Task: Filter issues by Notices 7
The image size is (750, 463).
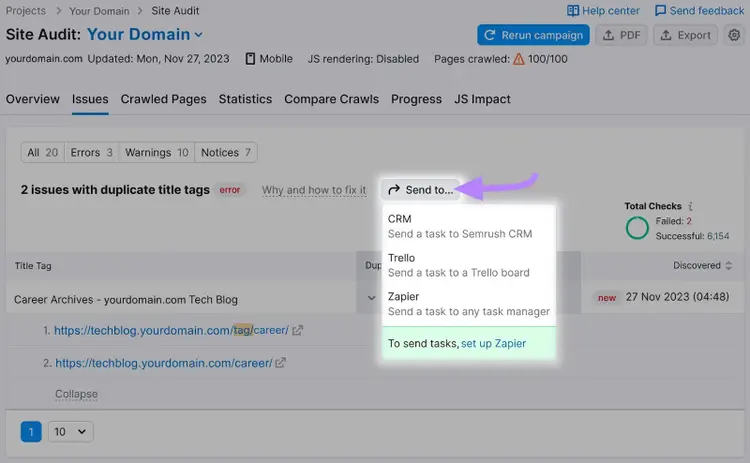Action: [226, 152]
